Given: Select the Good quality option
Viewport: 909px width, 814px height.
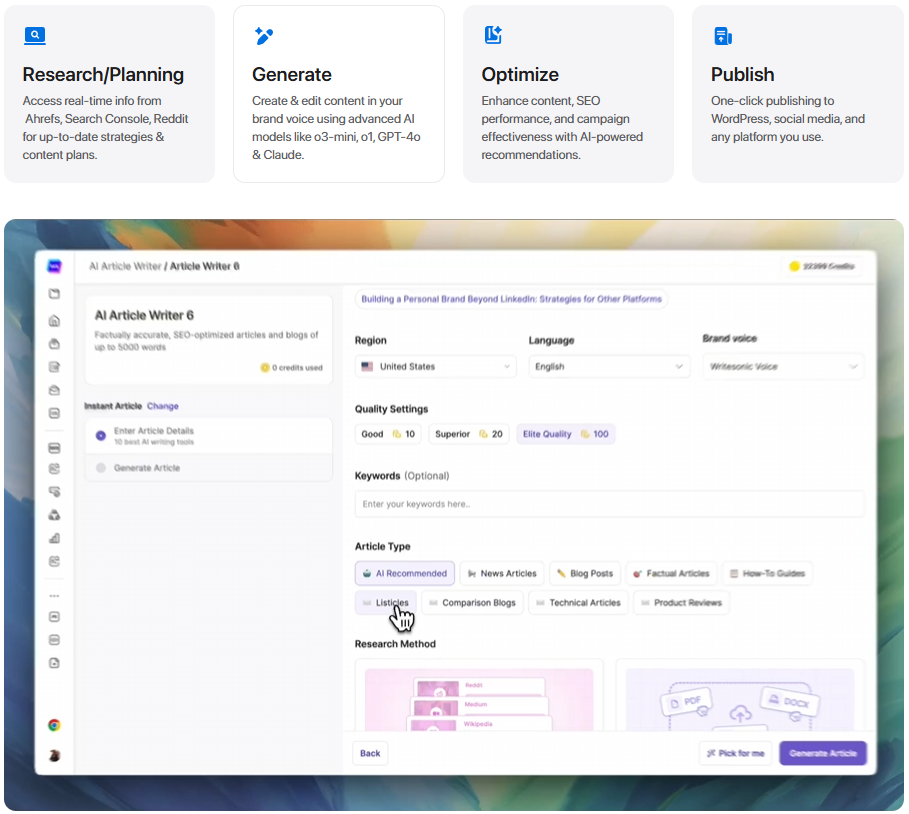Looking at the screenshot, I should point(388,434).
